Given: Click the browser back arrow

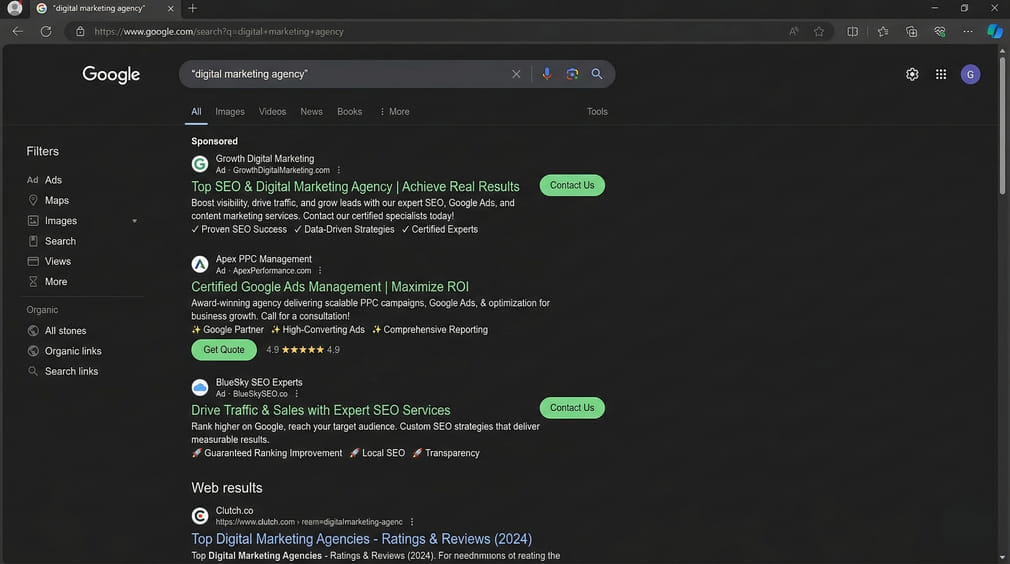Looking at the screenshot, I should pos(17,31).
